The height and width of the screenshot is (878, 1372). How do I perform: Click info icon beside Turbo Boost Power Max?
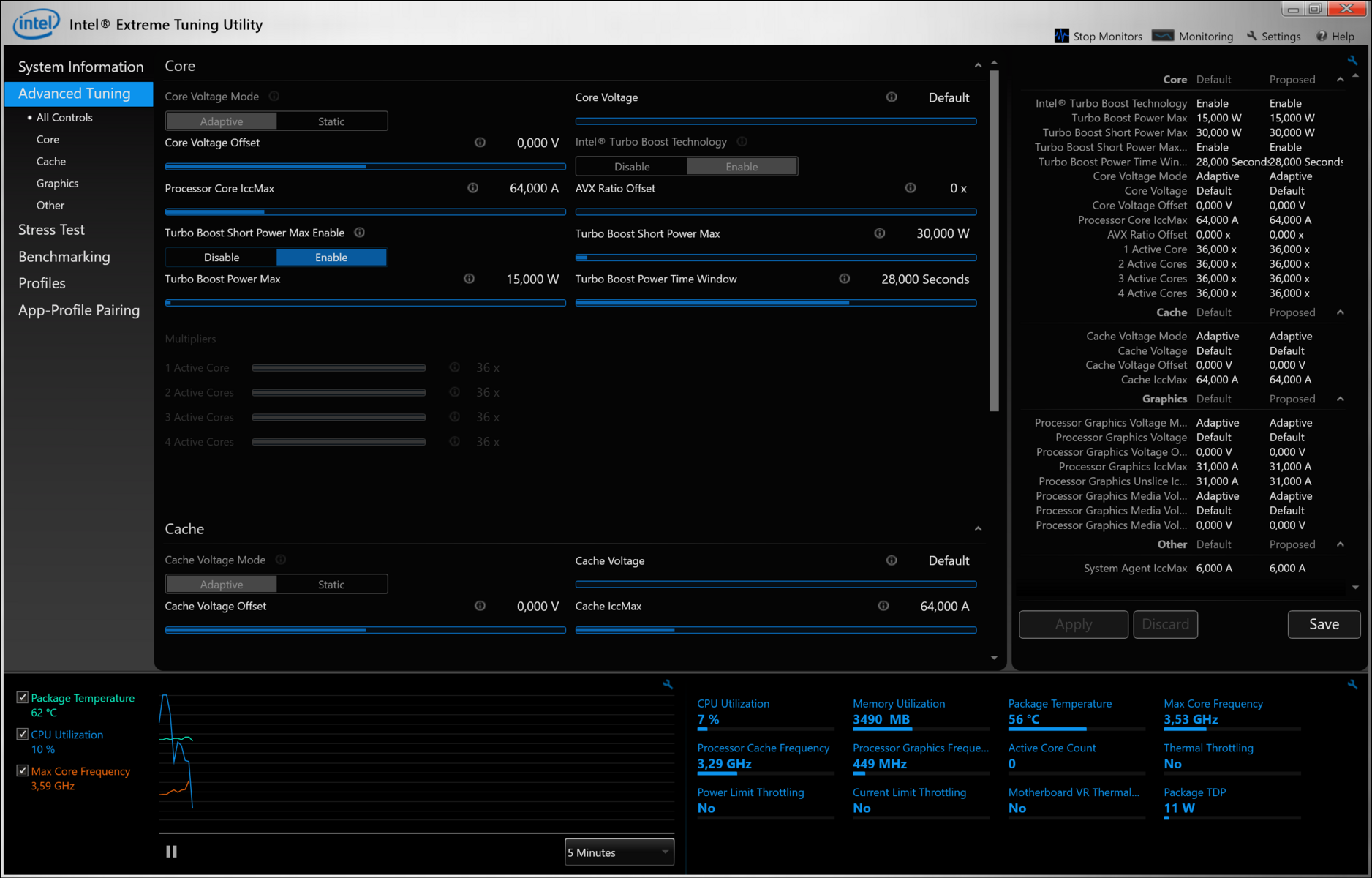[x=470, y=279]
